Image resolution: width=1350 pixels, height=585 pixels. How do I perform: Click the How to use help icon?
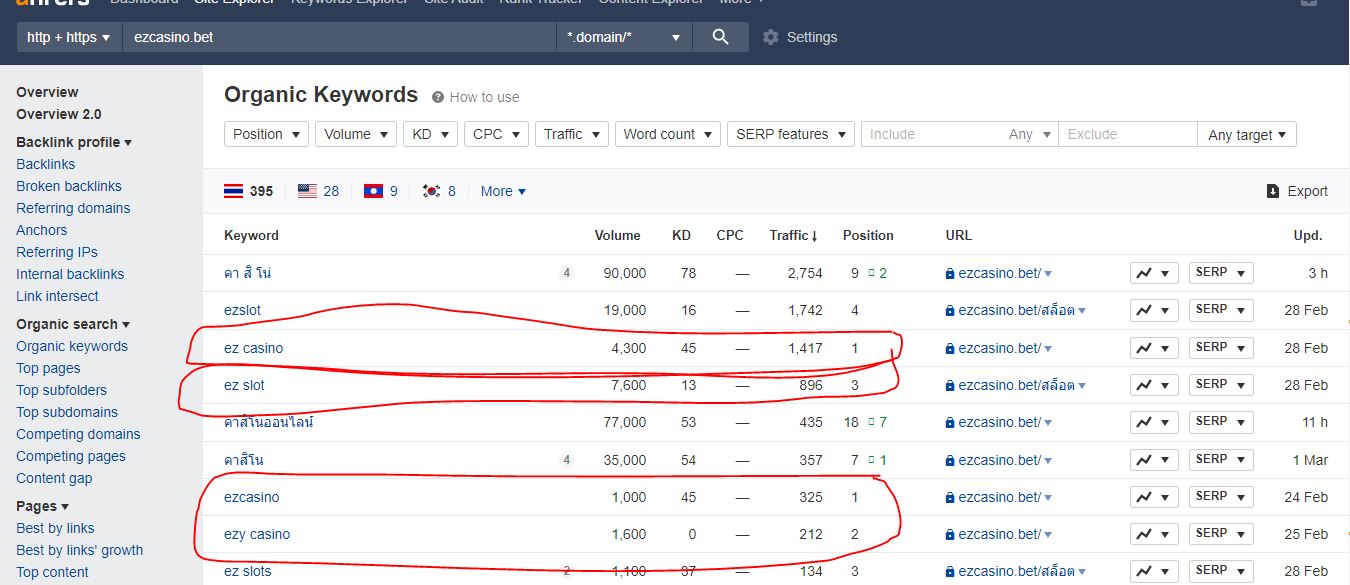tap(438, 97)
